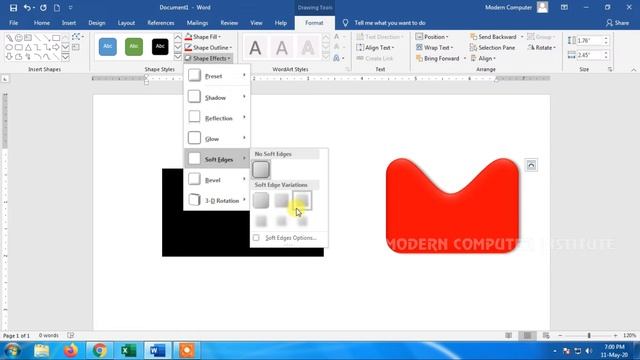Open the Bevel effects submenu
Screen dimensions: 640x360
point(217,180)
